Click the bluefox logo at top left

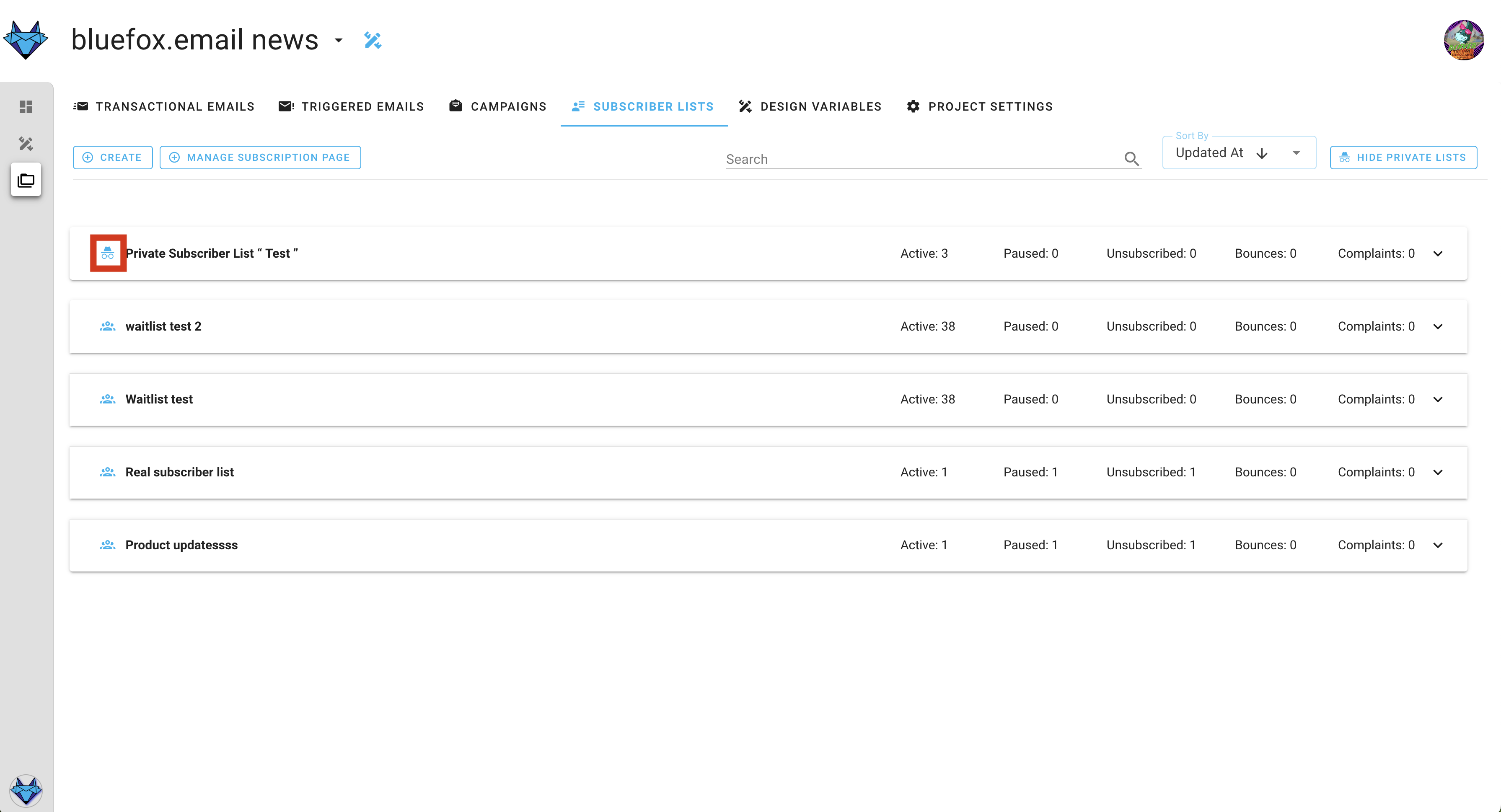[26, 40]
